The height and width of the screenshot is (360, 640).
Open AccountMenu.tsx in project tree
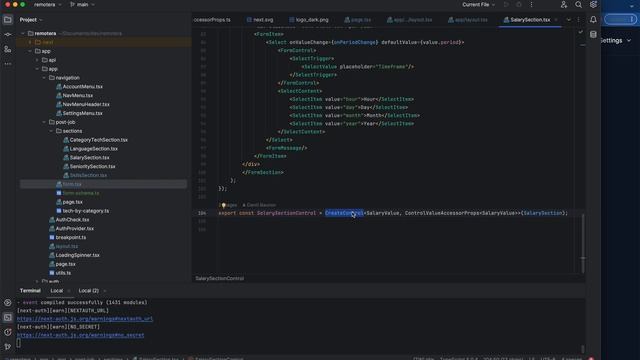coord(82,87)
